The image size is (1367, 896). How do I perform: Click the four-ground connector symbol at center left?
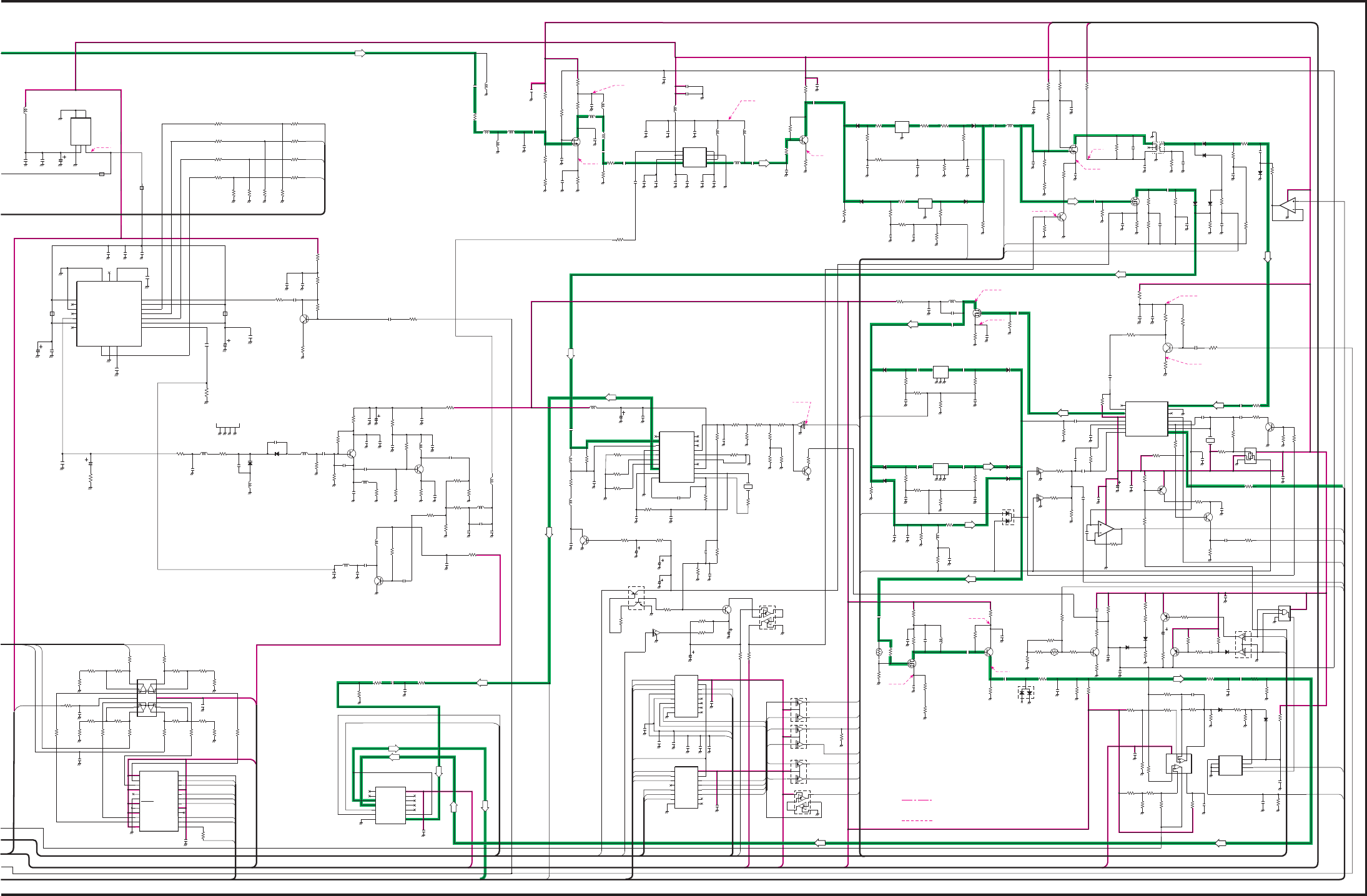click(228, 429)
